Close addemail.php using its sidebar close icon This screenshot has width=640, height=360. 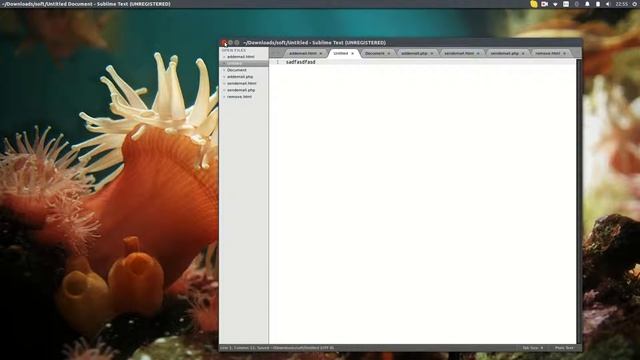[224, 77]
